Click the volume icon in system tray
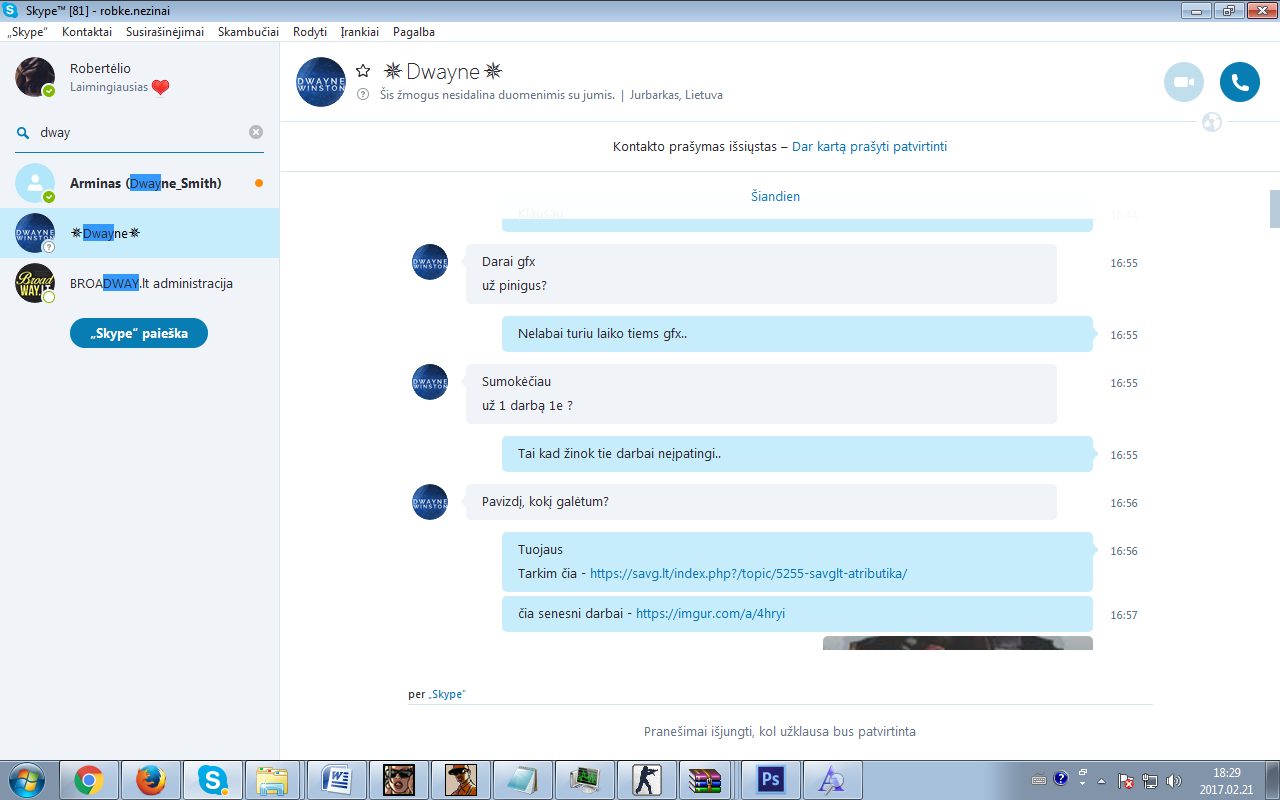Image resolution: width=1280 pixels, height=800 pixels. tap(1174, 780)
